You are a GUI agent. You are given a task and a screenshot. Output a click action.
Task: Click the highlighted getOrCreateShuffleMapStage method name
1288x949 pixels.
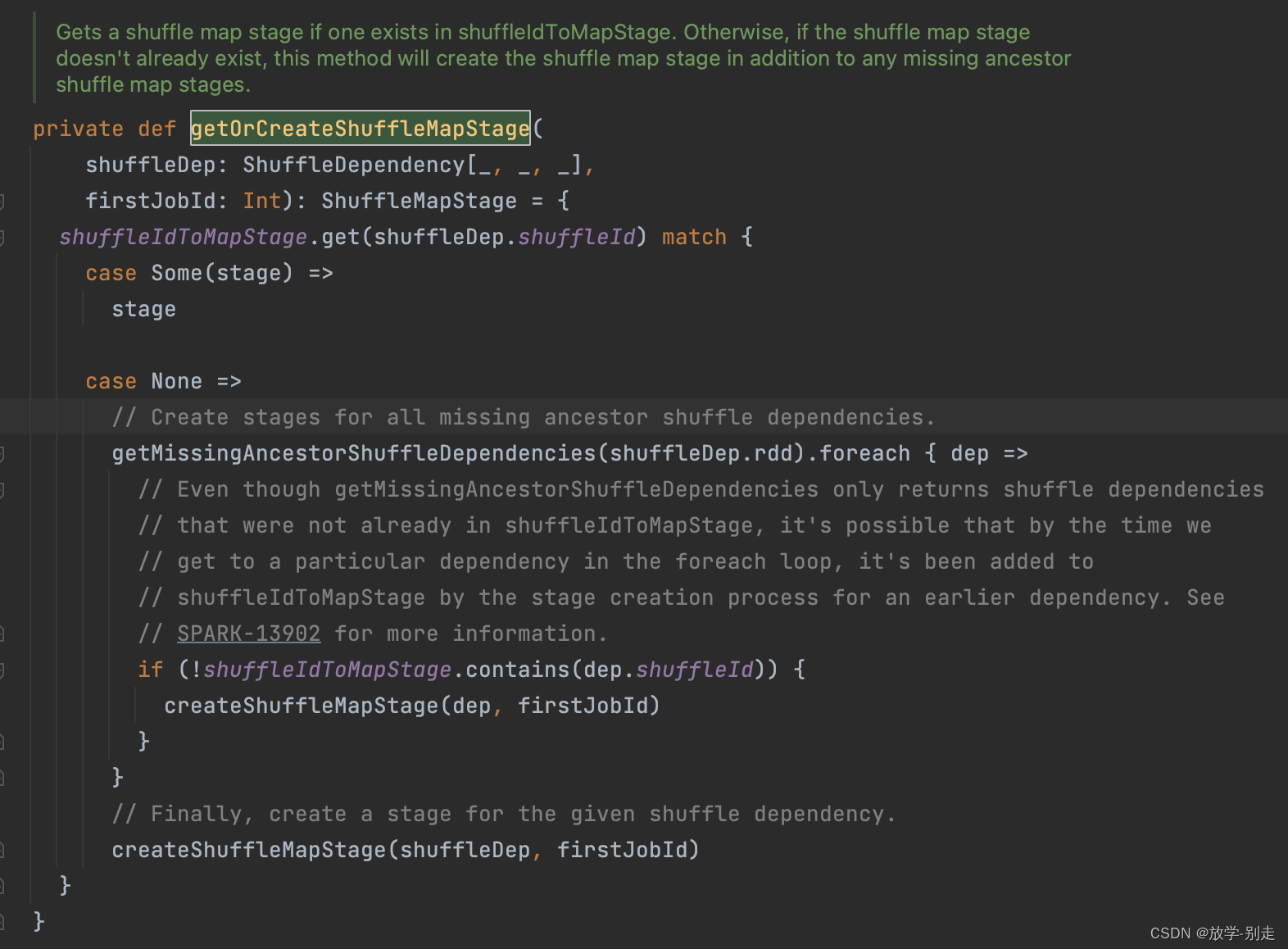pyautogui.click(x=361, y=129)
